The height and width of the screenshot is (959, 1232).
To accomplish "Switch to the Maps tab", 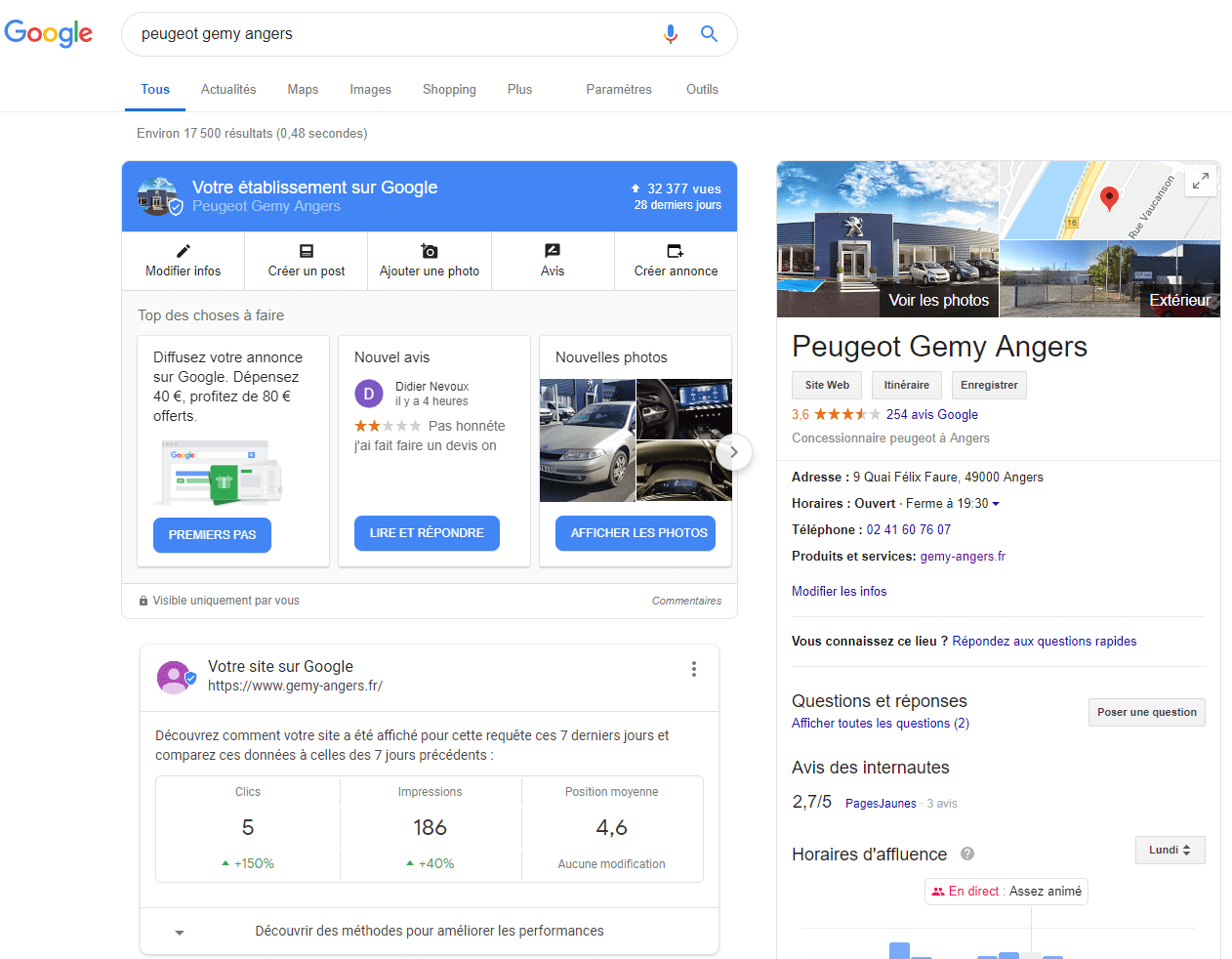I will click(303, 89).
